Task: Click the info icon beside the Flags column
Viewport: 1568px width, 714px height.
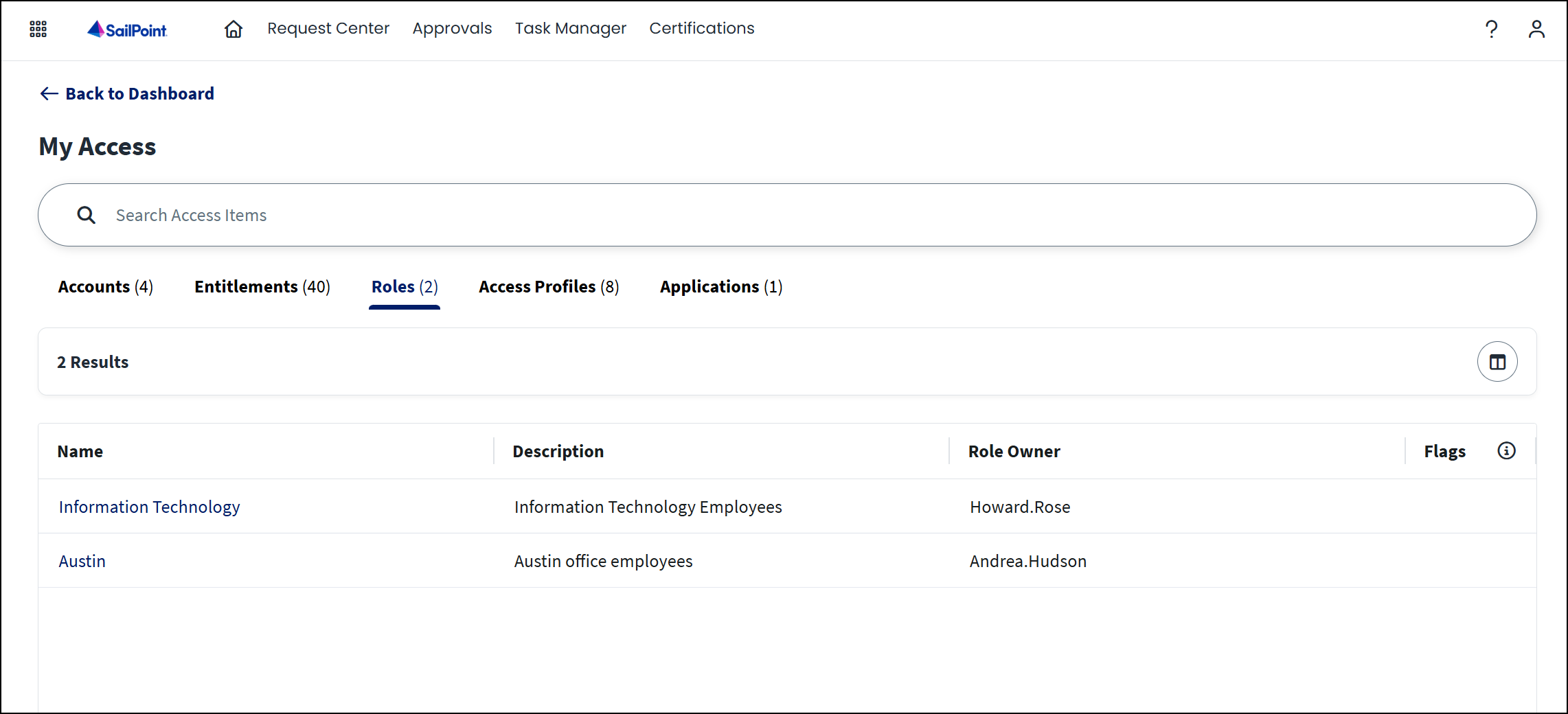Action: (1507, 451)
